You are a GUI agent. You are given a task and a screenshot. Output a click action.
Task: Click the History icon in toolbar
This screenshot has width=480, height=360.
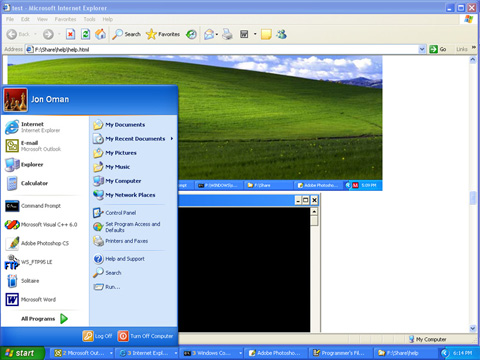point(191,34)
